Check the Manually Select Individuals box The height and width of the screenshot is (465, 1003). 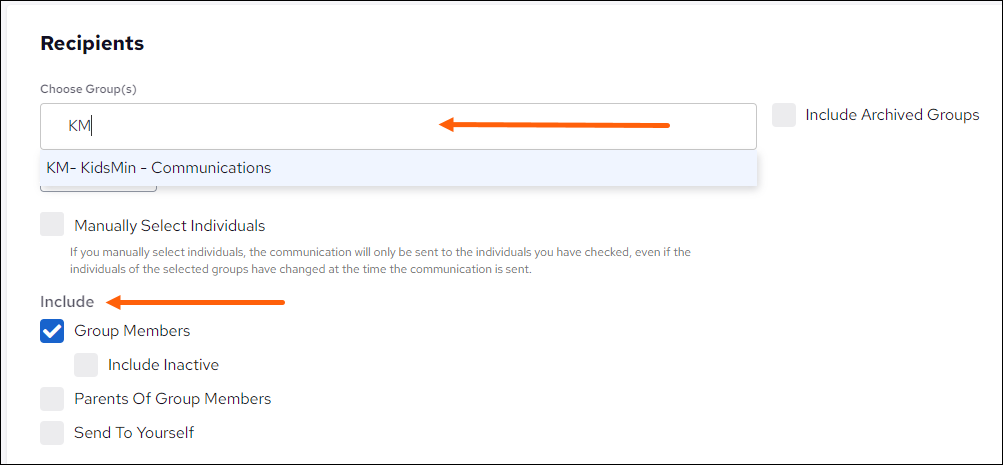[x=52, y=225]
